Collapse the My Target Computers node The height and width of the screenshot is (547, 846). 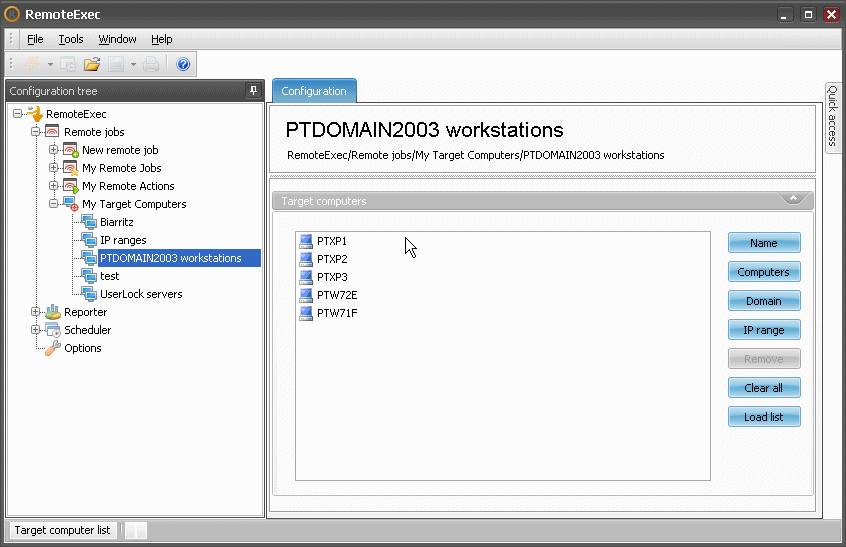(53, 204)
